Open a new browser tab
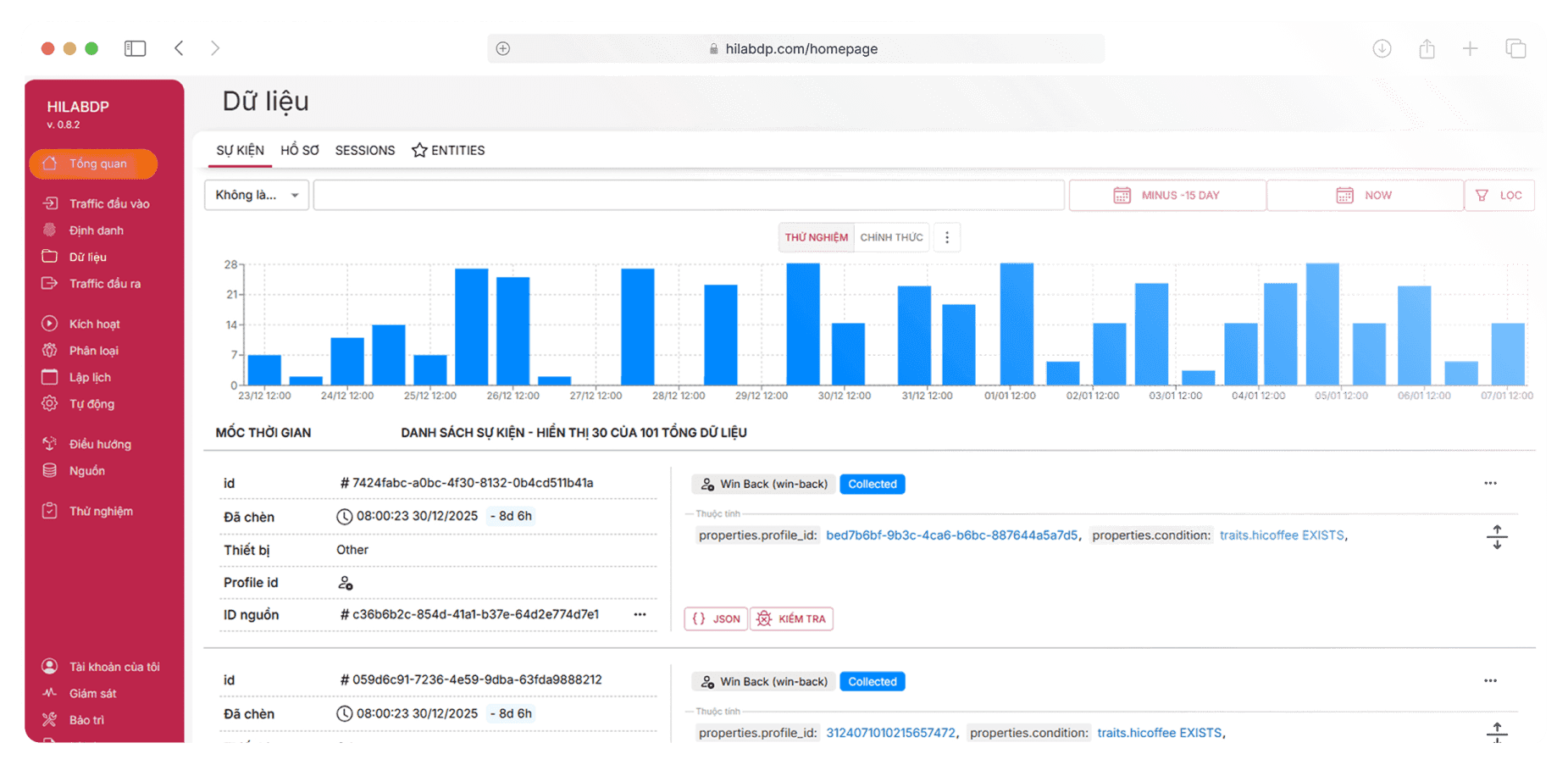The height and width of the screenshot is (765, 1568). [x=1470, y=48]
